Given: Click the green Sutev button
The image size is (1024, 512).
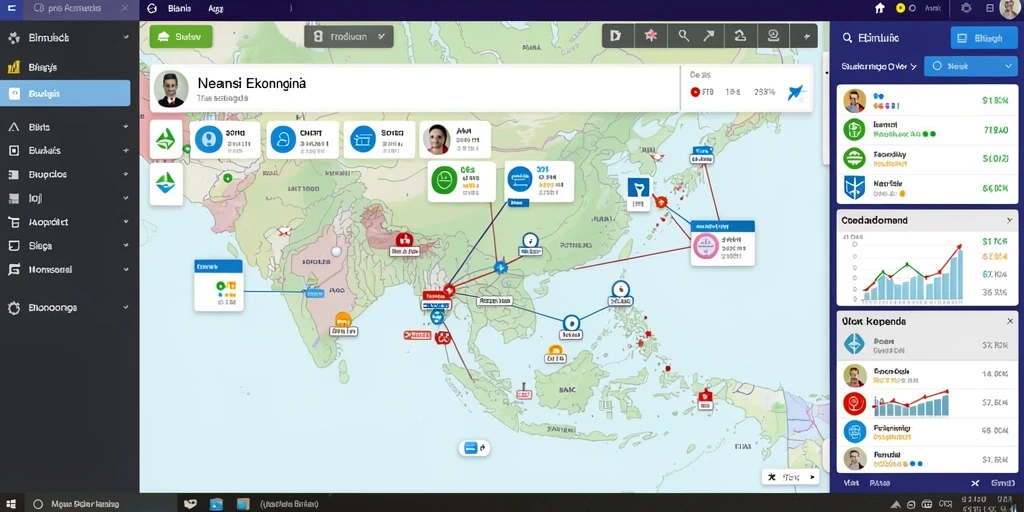Looking at the screenshot, I should click(x=181, y=37).
